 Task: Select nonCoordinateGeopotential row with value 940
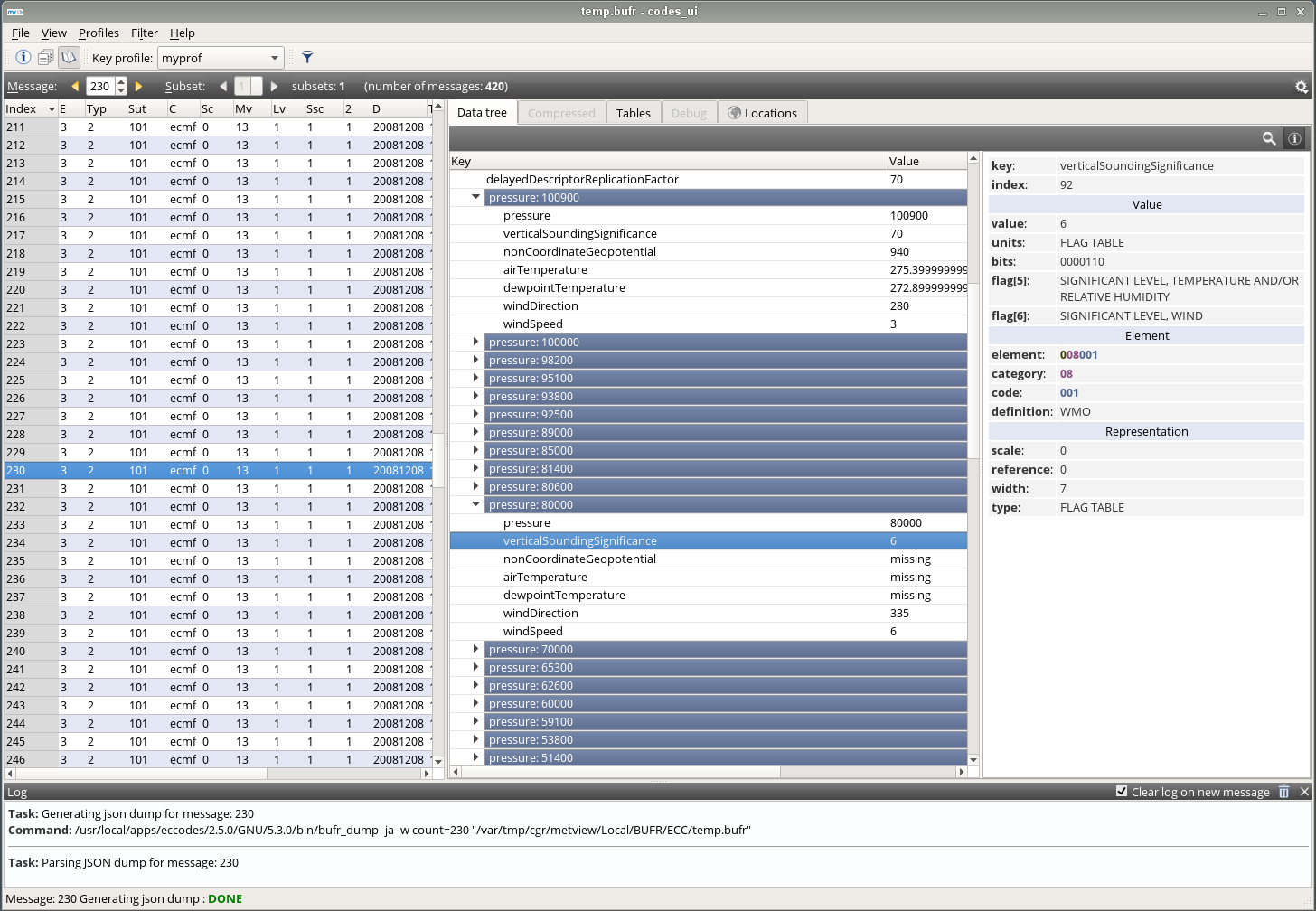pyautogui.click(x=709, y=251)
